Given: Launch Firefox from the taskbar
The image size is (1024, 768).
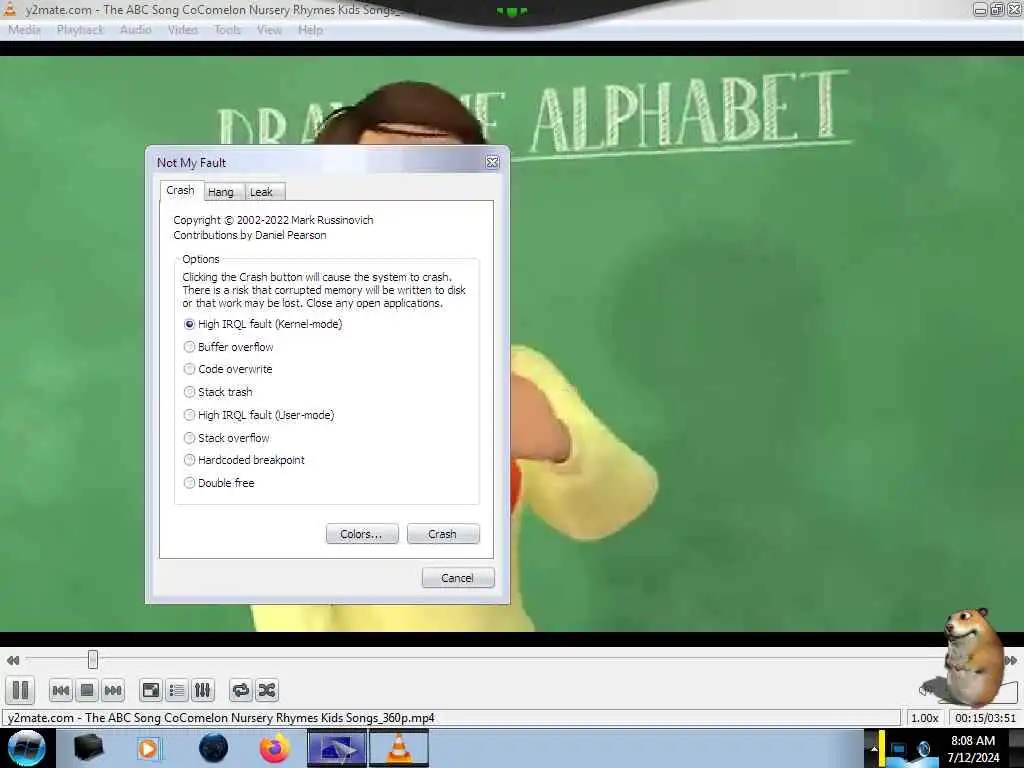Looking at the screenshot, I should (275, 748).
